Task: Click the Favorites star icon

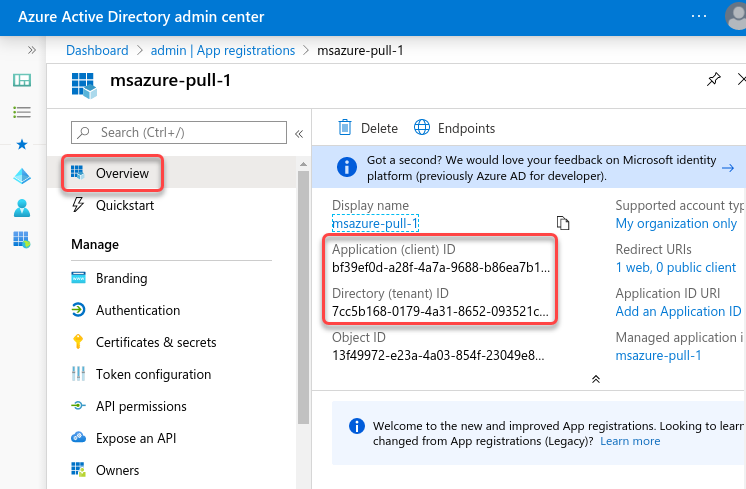Action: tap(21, 145)
